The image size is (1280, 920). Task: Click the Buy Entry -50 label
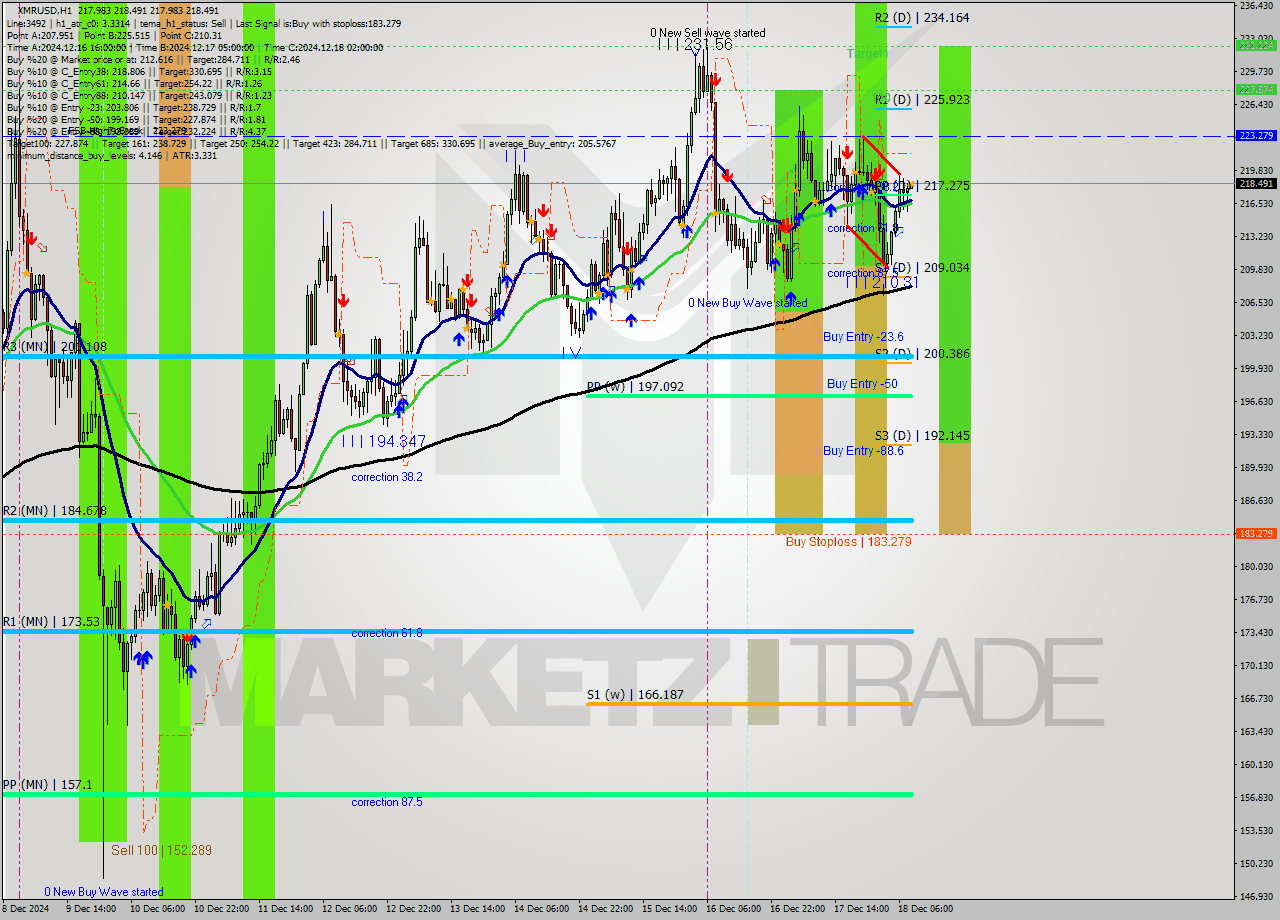pos(861,384)
